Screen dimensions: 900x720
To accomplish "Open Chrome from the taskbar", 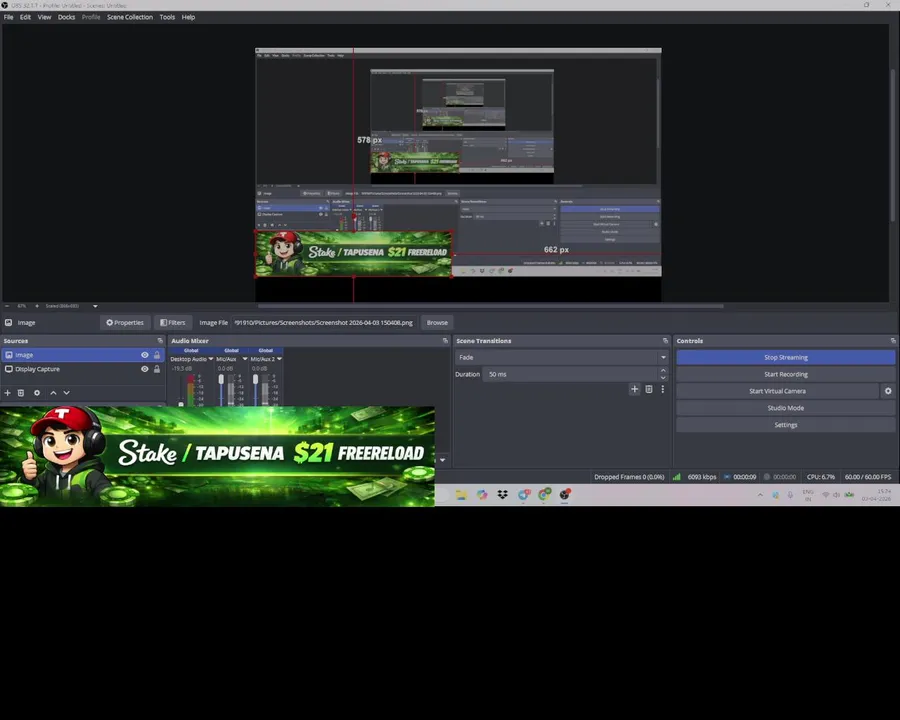I will pos(544,494).
